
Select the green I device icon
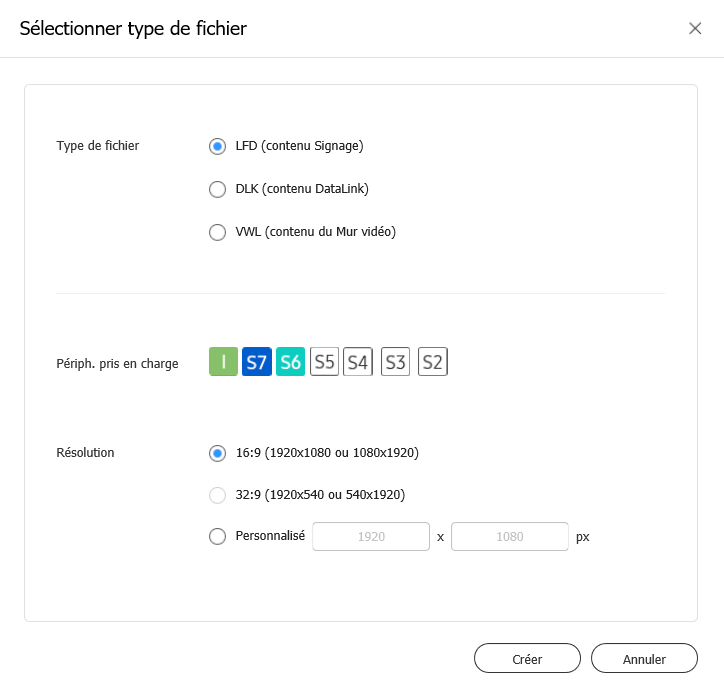point(223,362)
